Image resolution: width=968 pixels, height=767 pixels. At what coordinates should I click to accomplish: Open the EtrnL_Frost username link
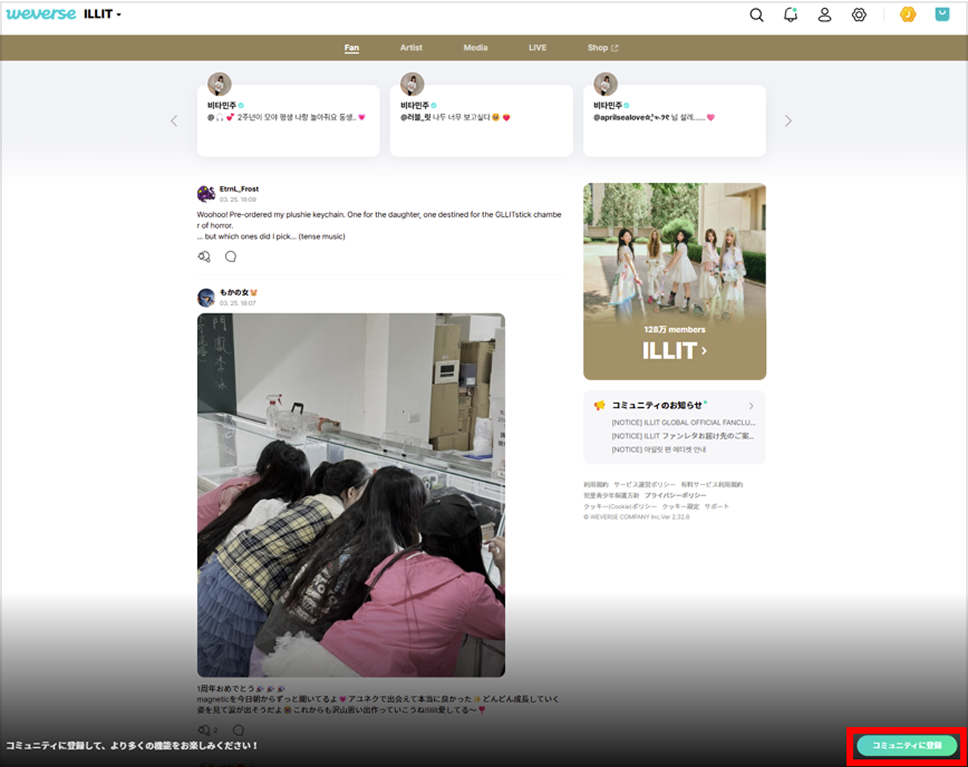(239, 189)
